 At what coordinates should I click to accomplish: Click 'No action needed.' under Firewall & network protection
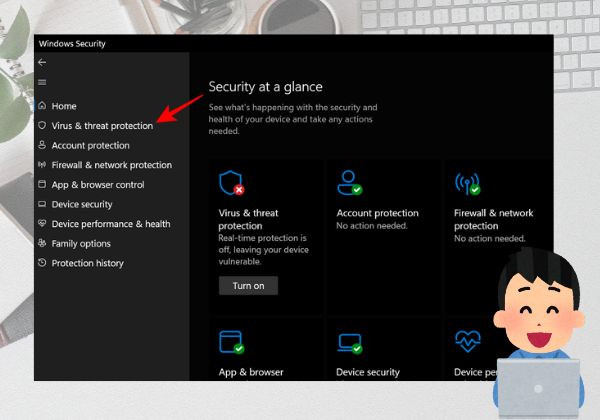pyautogui.click(x=489, y=239)
